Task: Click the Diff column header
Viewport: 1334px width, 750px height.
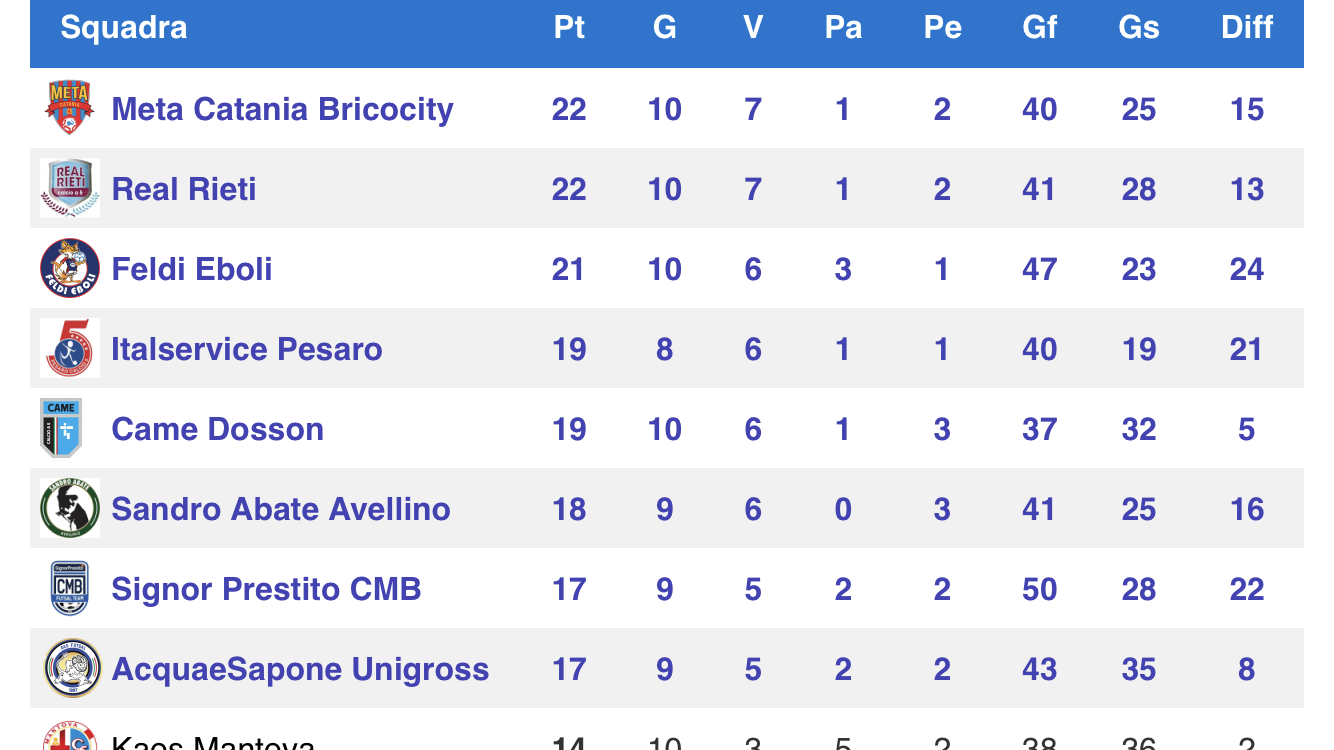Action: coord(1247,27)
